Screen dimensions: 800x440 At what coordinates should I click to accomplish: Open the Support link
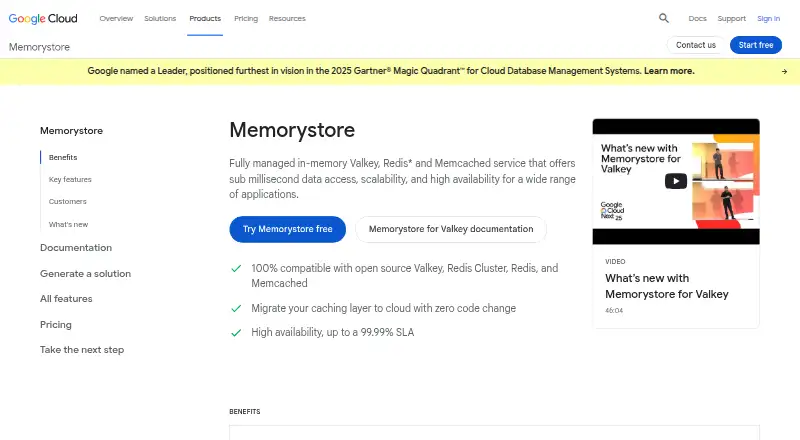point(732,18)
